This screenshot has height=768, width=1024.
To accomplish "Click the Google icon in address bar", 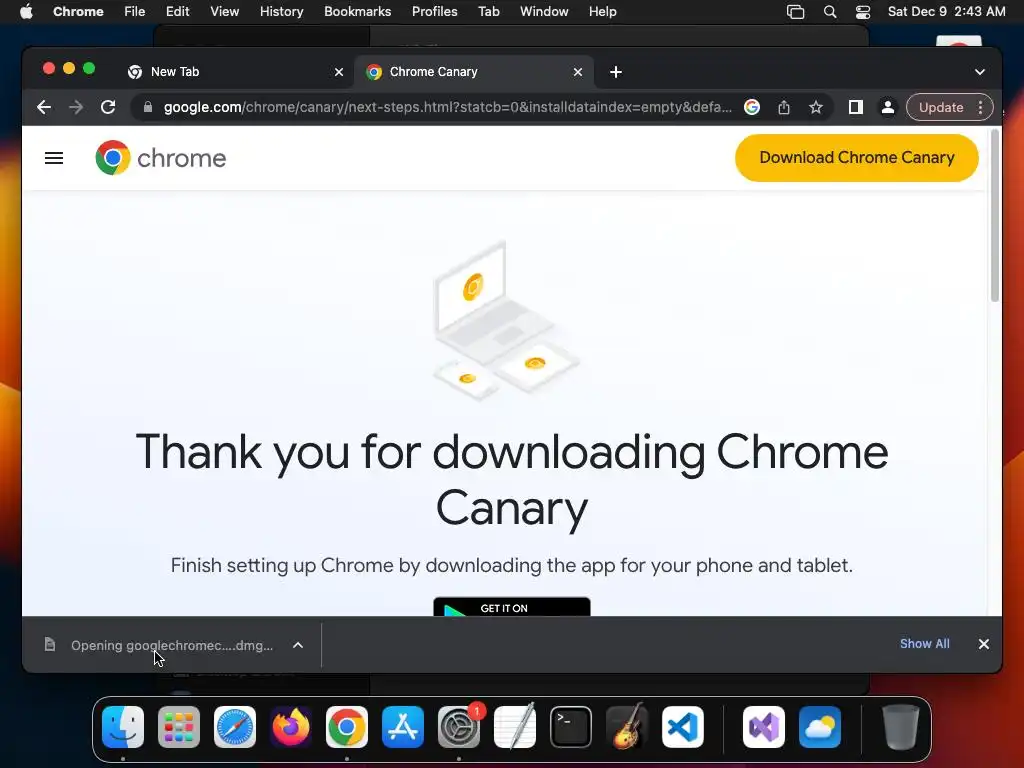I will (752, 107).
